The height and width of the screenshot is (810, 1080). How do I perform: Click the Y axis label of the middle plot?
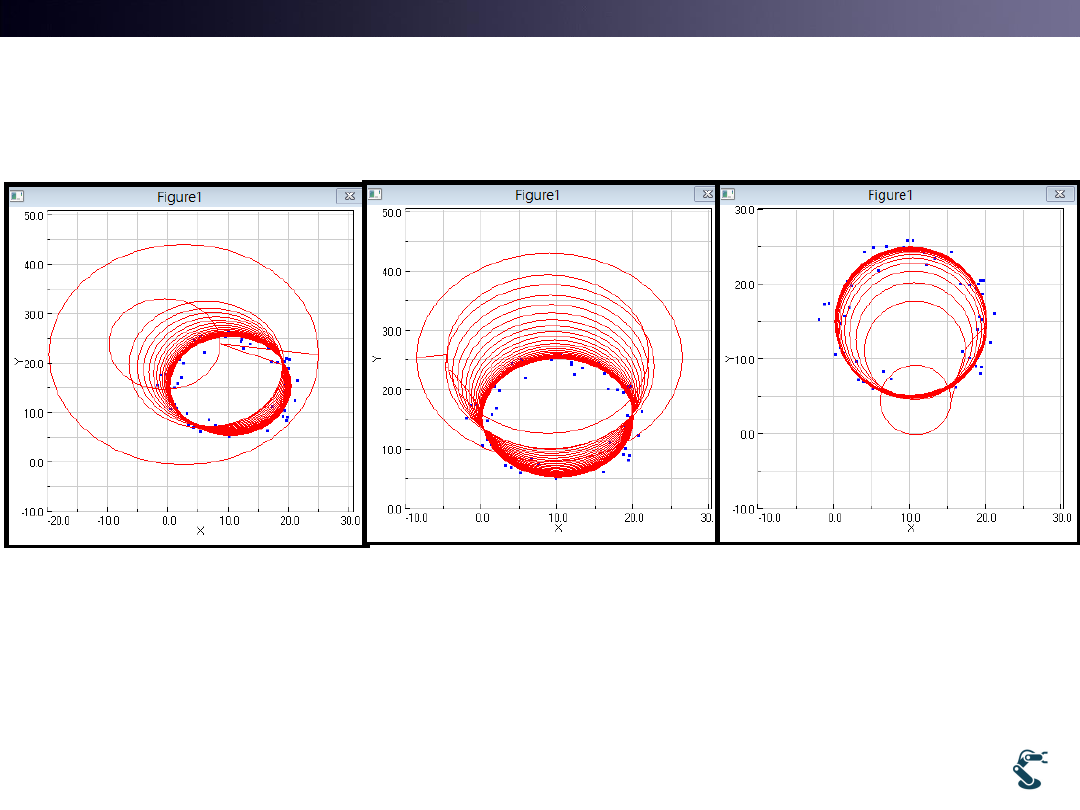coord(376,358)
